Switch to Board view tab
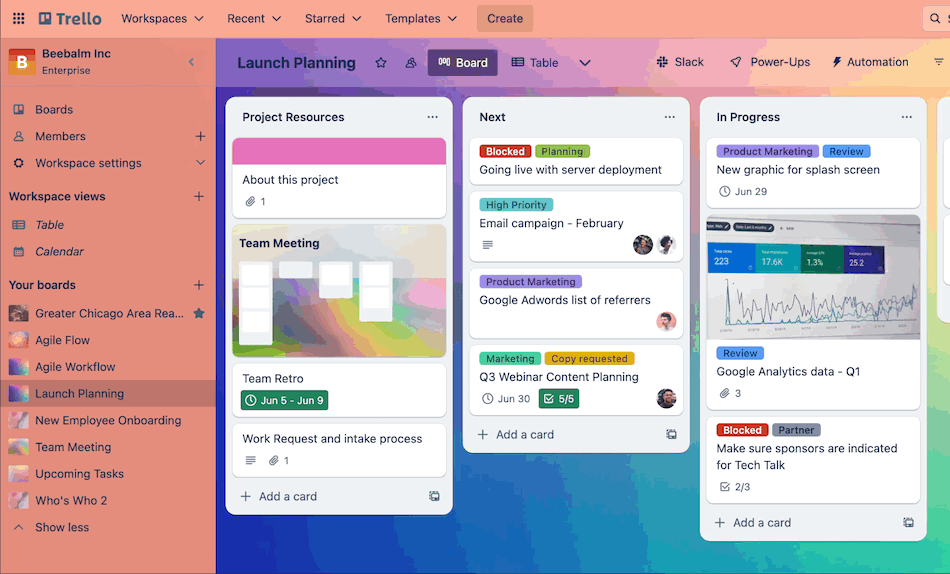This screenshot has height=574, width=950. 463,62
